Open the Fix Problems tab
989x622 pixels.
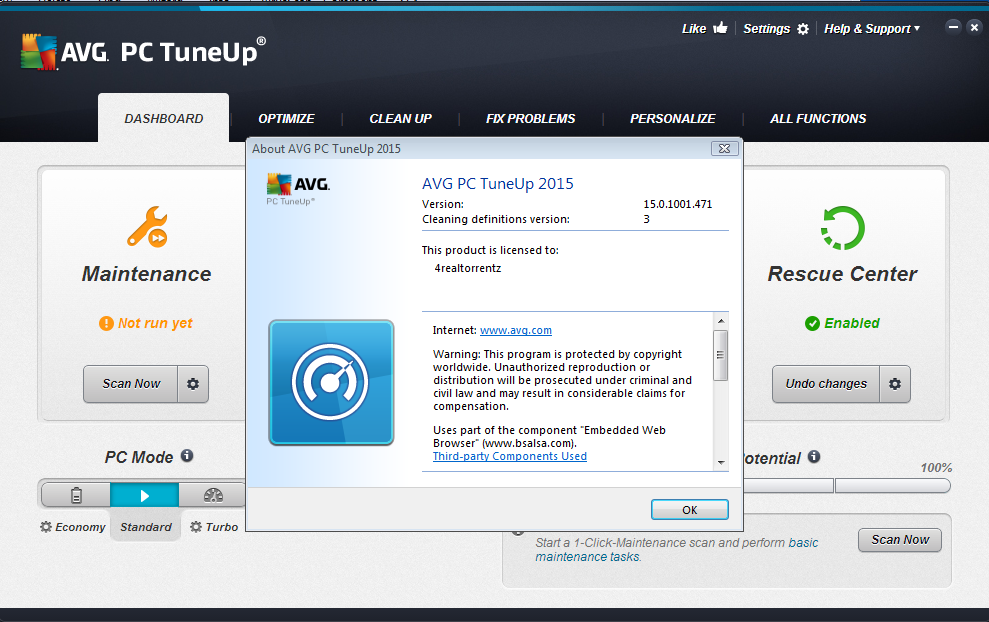coord(530,119)
